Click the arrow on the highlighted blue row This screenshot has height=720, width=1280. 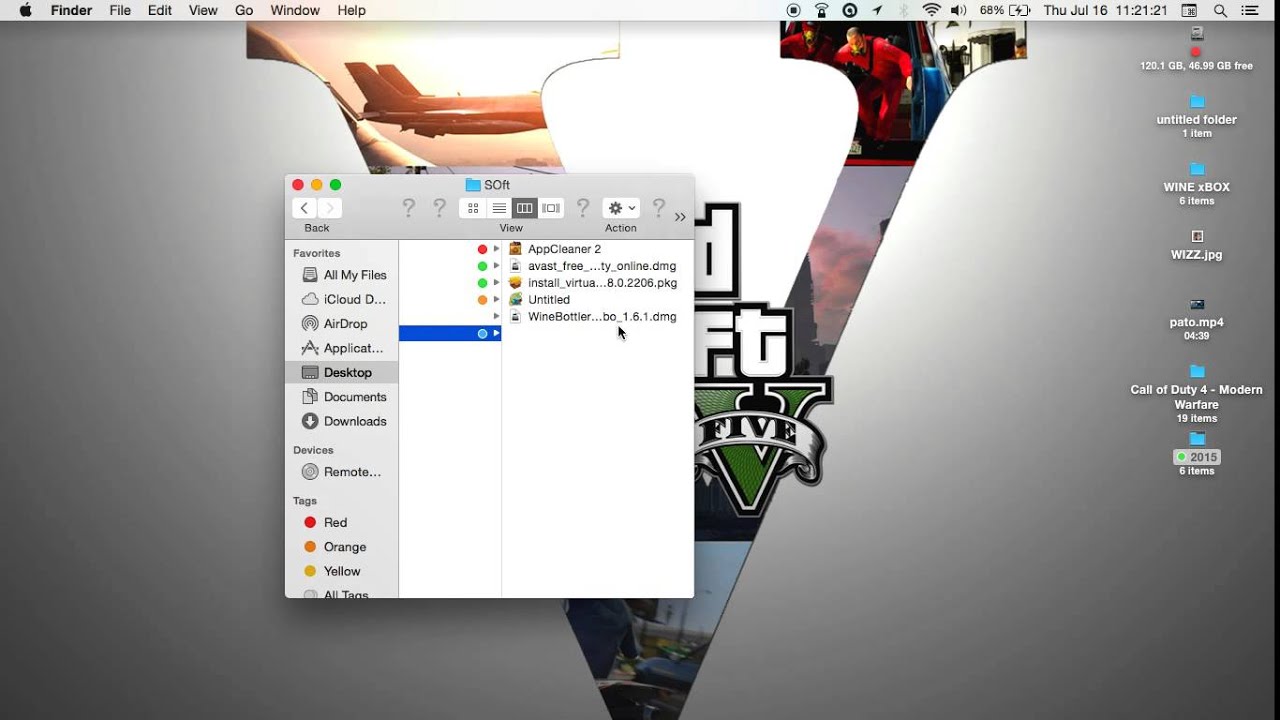[496, 333]
